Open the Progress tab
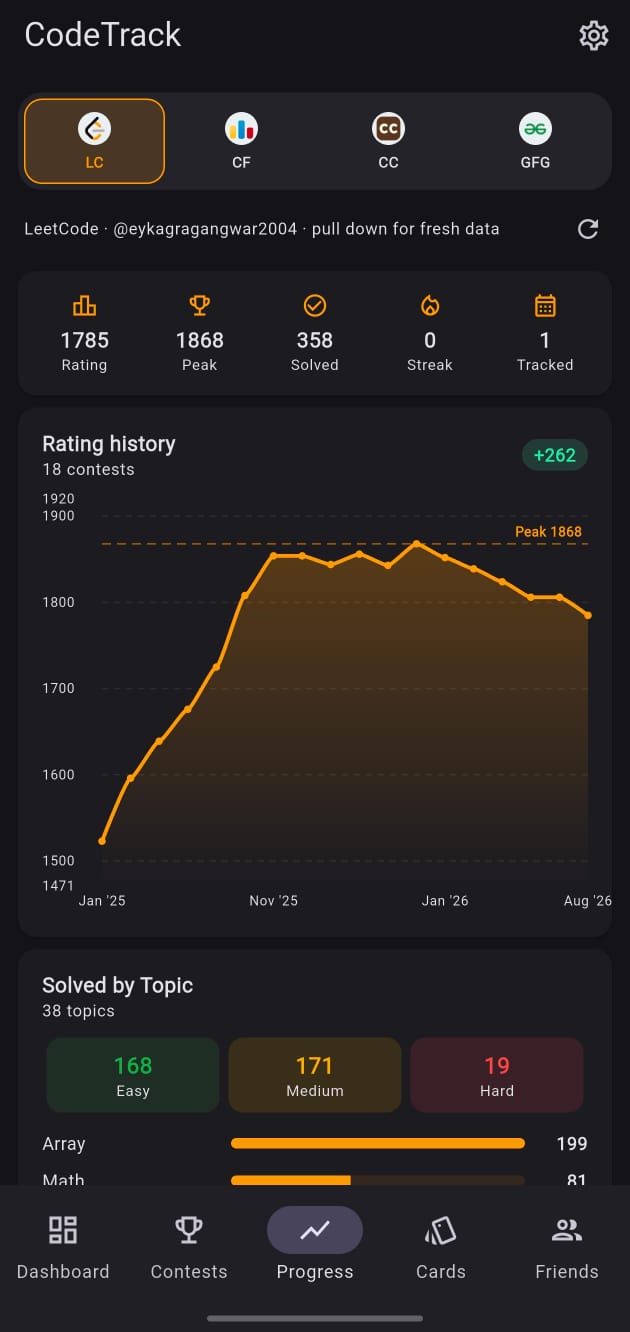This screenshot has width=630, height=1332. tap(315, 1246)
